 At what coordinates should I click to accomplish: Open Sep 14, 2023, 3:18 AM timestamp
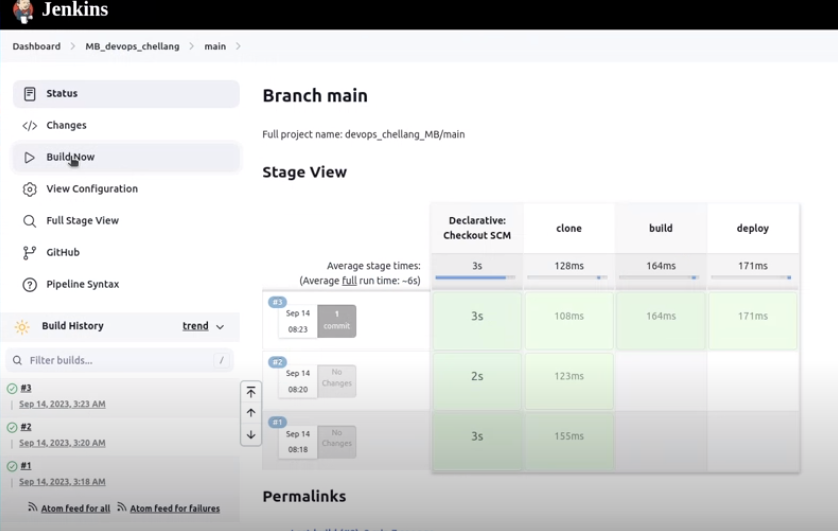(x=62, y=482)
